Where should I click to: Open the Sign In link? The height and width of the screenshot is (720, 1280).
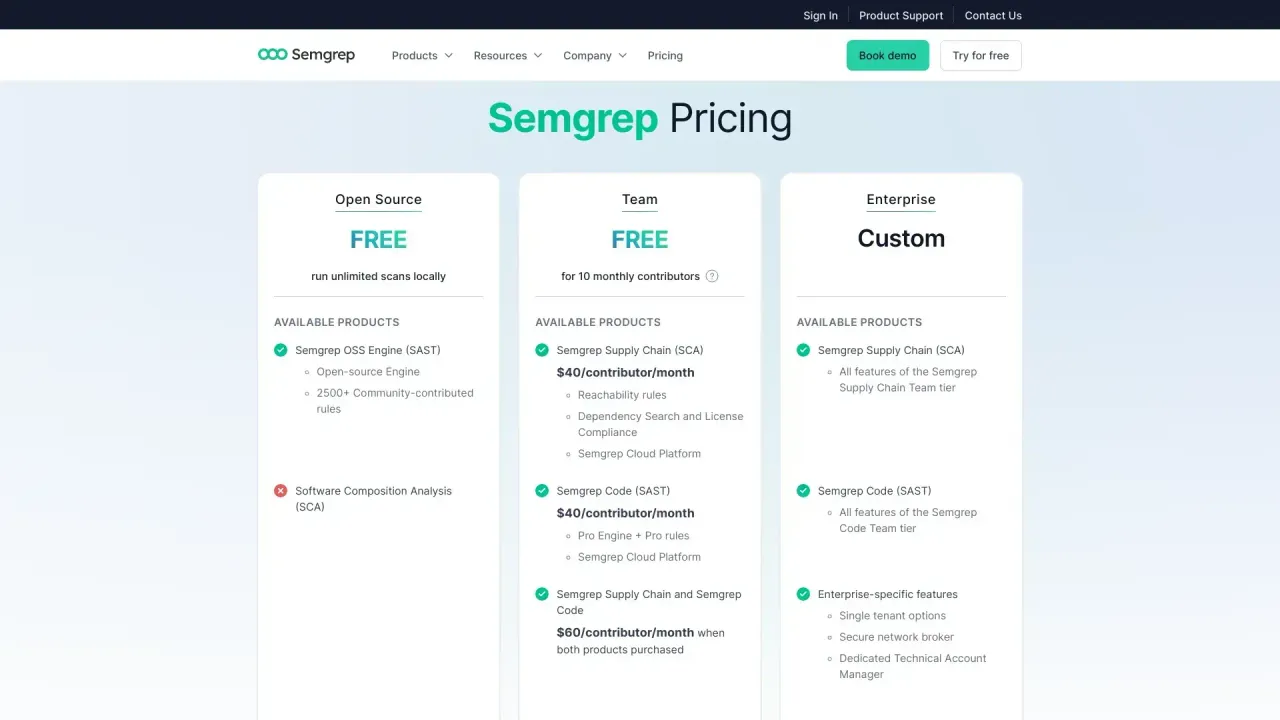pyautogui.click(x=820, y=15)
